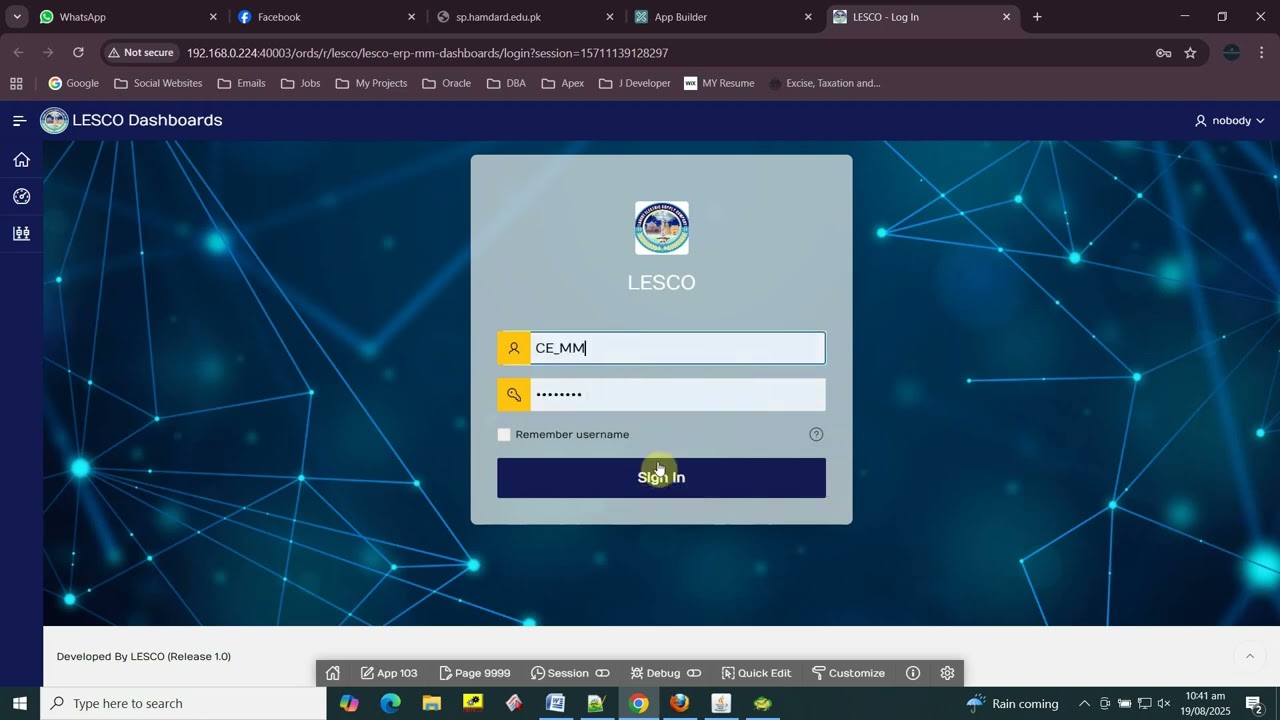Switch to the App Builder tab
Viewport: 1280px width, 720px height.
tap(722, 17)
